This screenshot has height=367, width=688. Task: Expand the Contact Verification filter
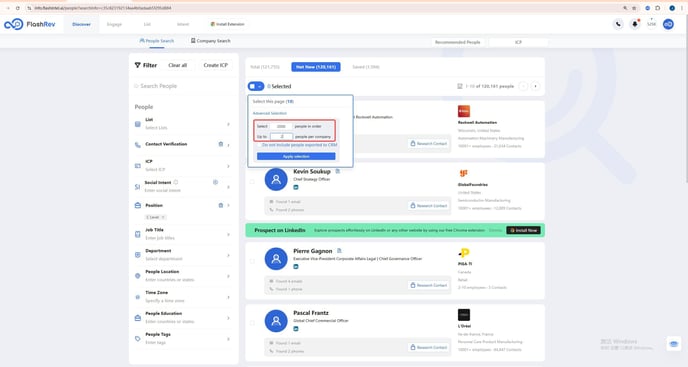[228, 144]
